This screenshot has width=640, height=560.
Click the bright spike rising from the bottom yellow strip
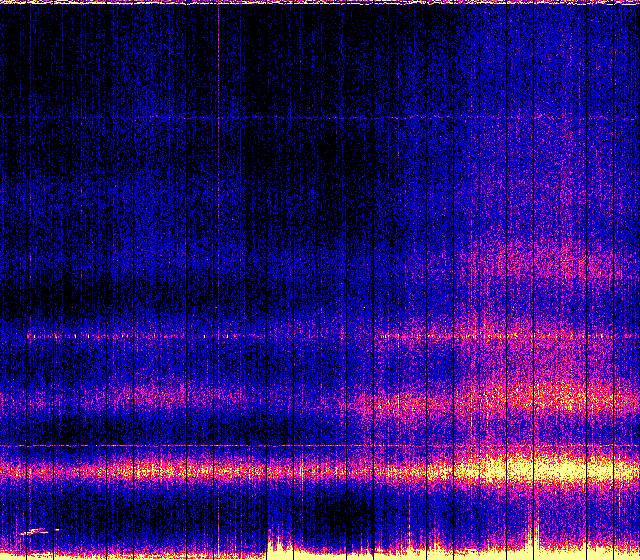[529, 530]
